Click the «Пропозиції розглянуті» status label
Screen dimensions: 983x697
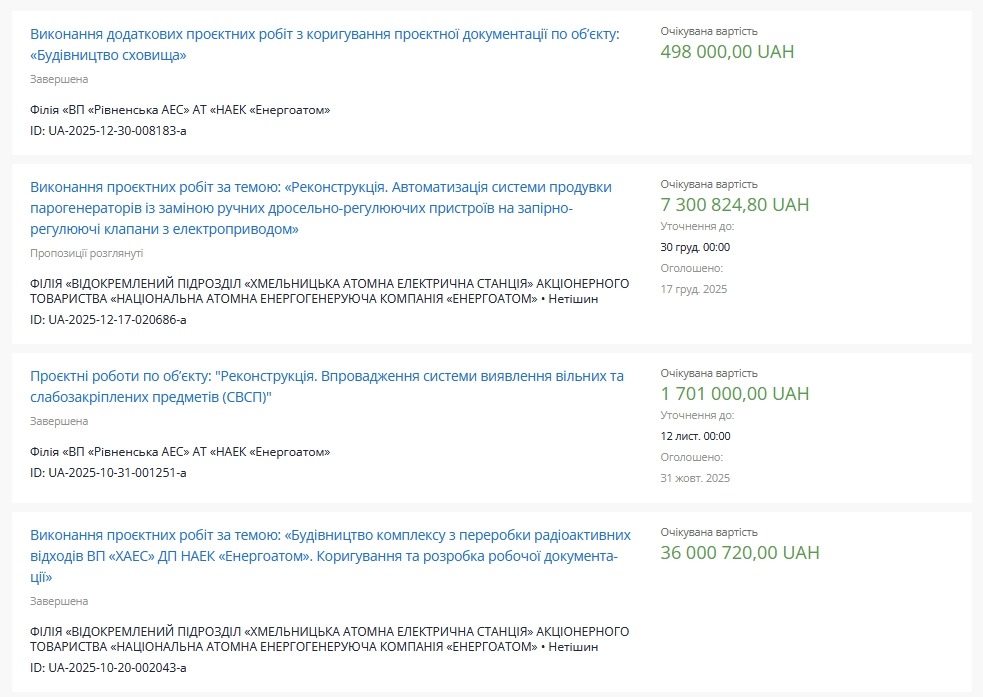pyautogui.click(x=87, y=254)
